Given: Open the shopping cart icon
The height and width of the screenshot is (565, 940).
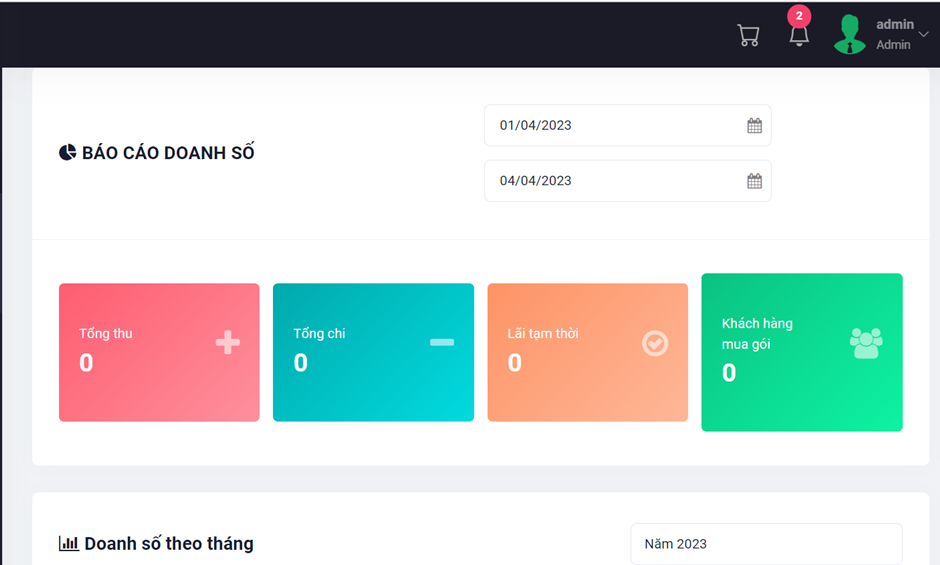Looking at the screenshot, I should (748, 35).
